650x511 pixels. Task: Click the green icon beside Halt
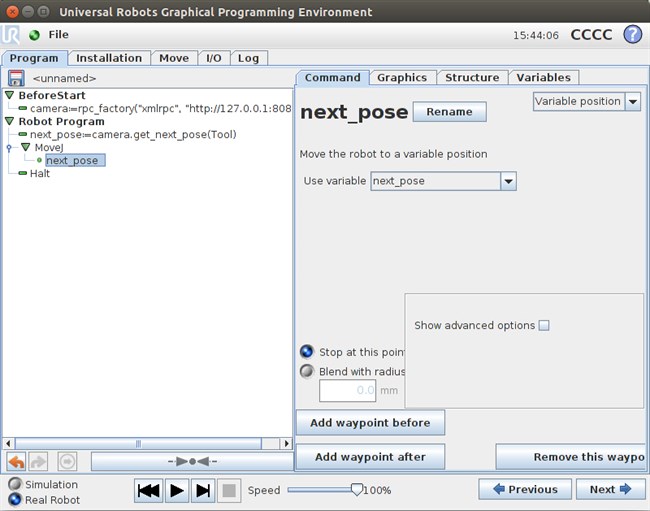tap(23, 173)
